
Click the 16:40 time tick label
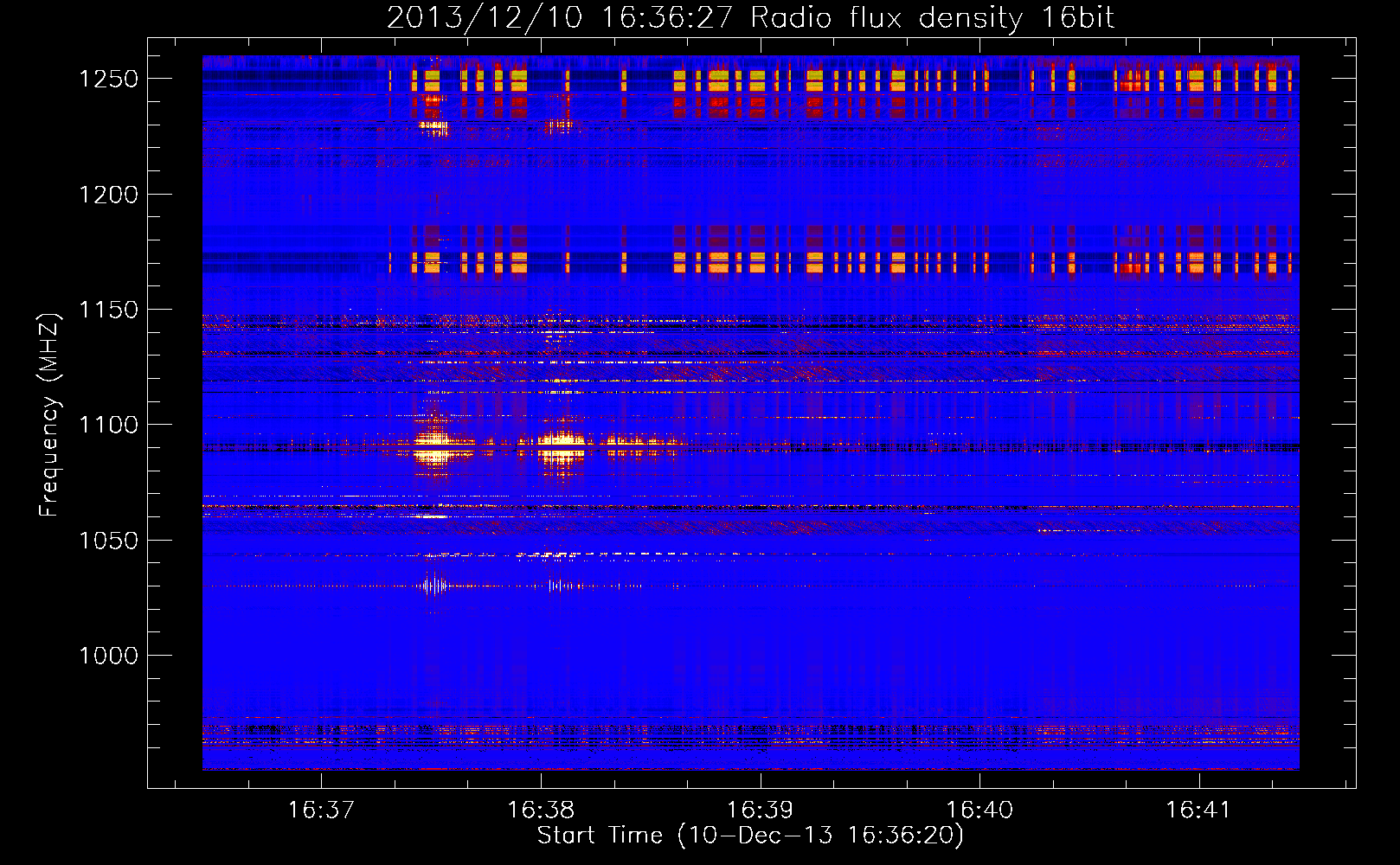pos(980,810)
